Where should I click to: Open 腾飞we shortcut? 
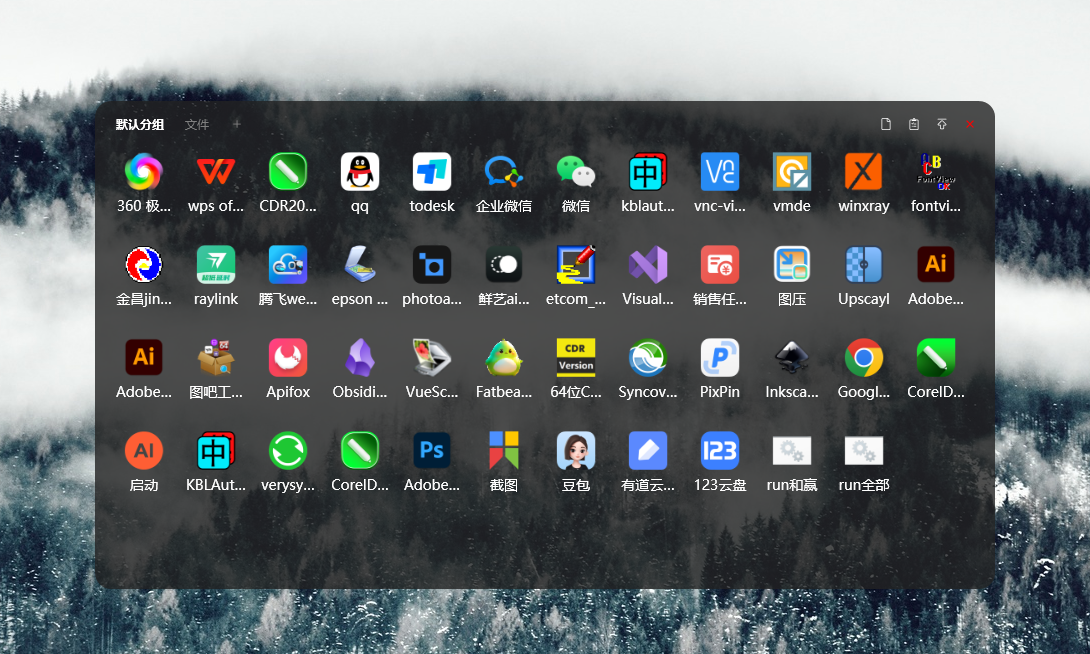pyautogui.click(x=288, y=265)
